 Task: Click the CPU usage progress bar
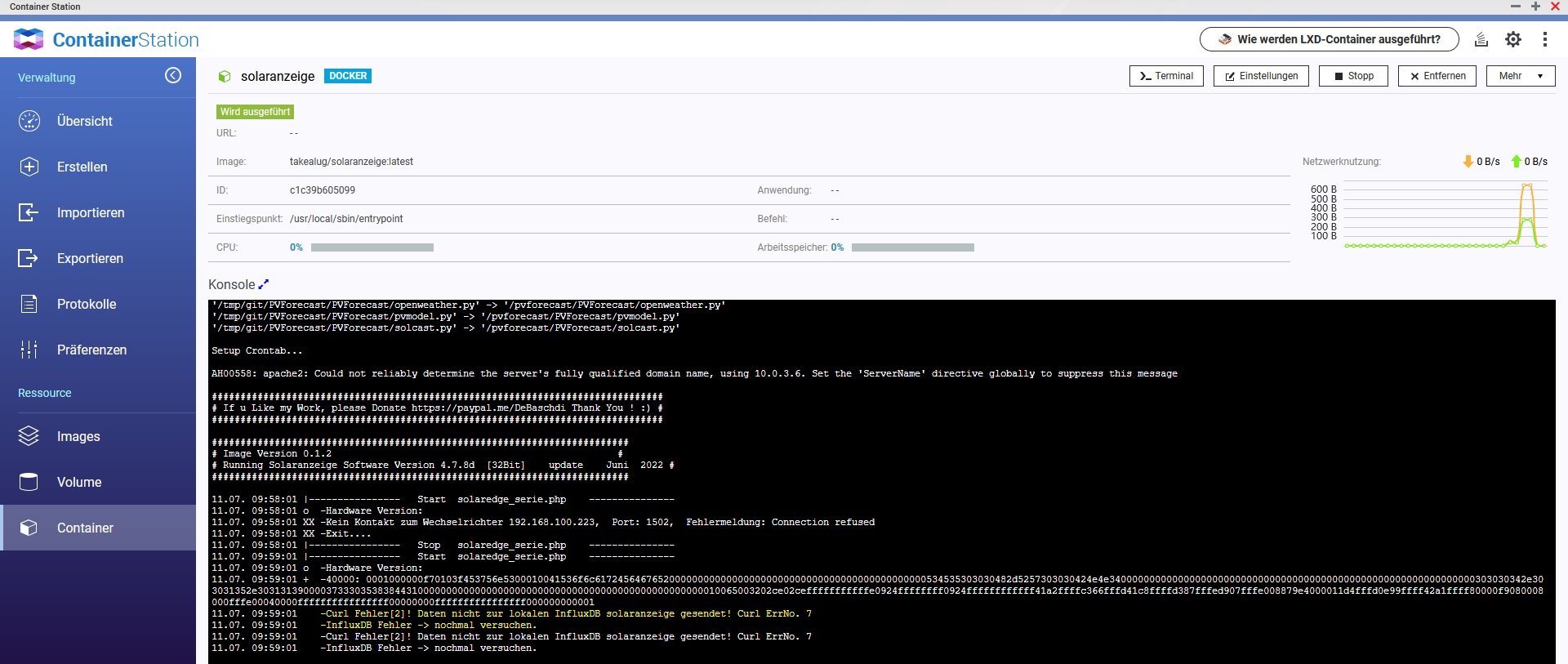point(372,247)
